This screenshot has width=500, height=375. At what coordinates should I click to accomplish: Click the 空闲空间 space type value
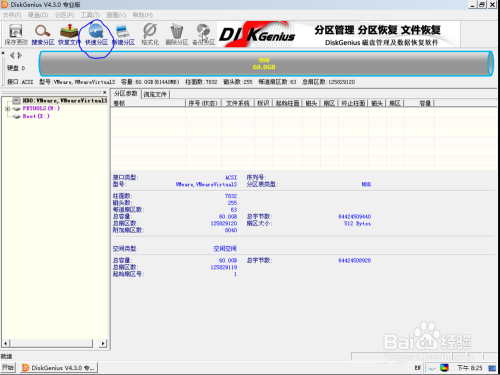coord(225,249)
